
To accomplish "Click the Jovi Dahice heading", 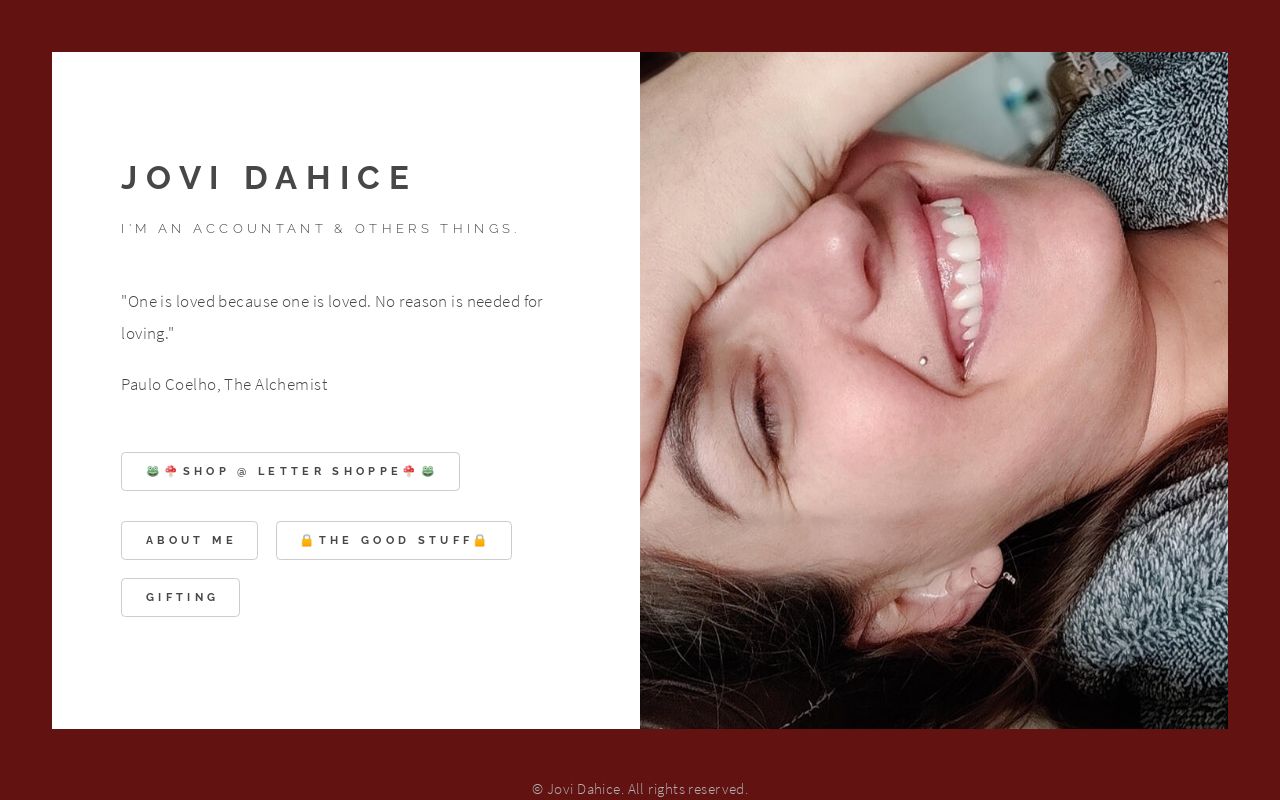I will 267,177.
